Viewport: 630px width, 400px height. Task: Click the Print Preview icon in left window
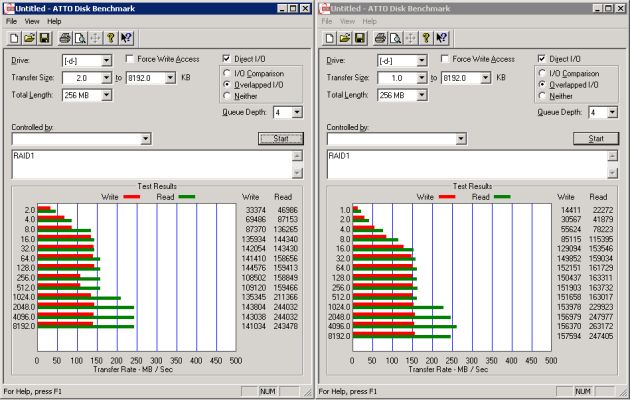[80, 38]
